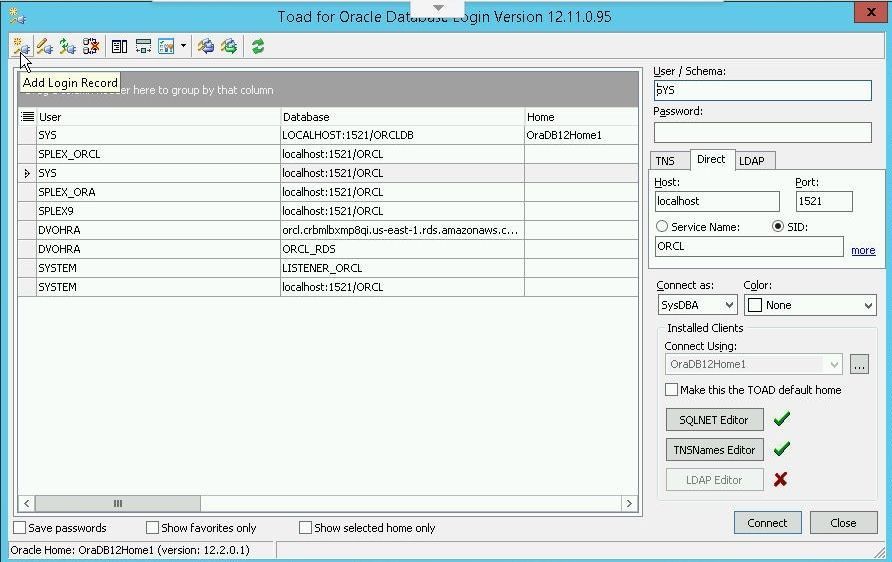This screenshot has height=562, width=892.
Task: Open the Connect Using OraDB12Home1 dropdown
Action: [834, 364]
